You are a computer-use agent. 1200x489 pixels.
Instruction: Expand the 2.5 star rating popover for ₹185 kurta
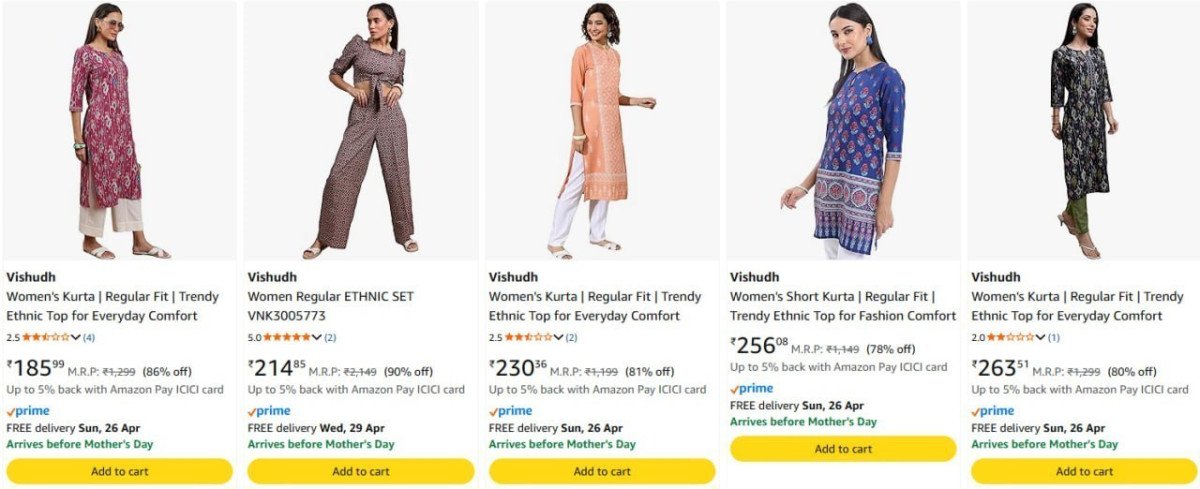(76, 338)
